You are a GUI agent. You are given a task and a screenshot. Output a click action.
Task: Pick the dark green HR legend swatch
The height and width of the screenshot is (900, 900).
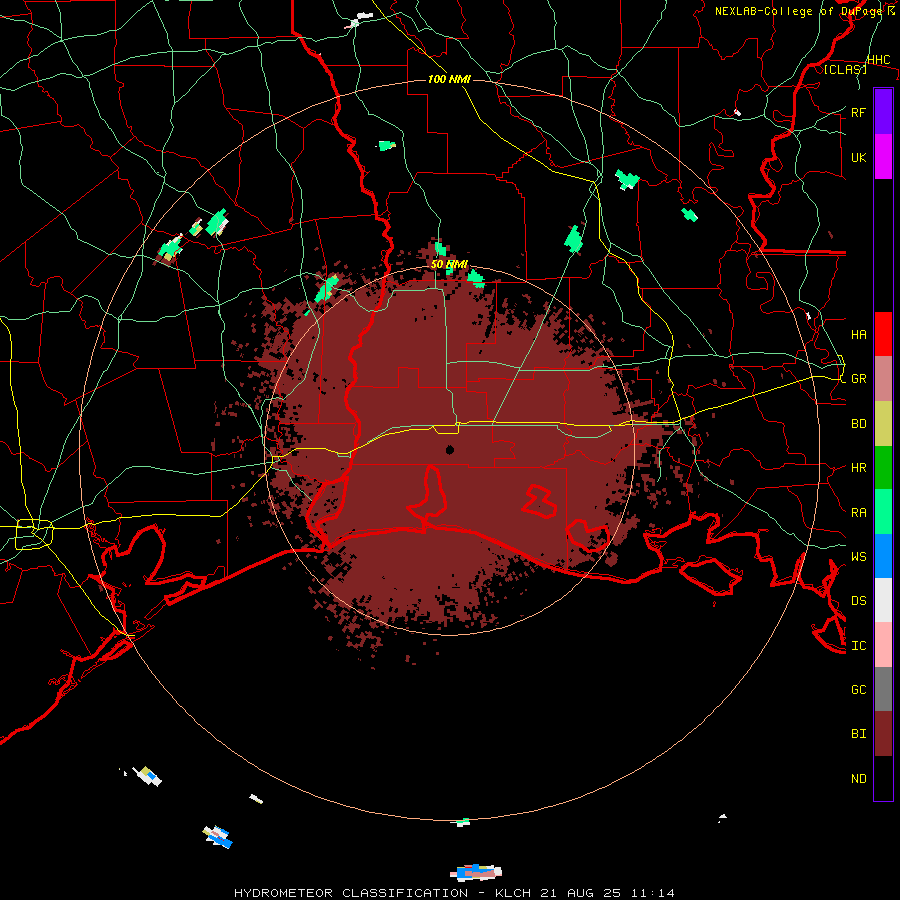883,467
